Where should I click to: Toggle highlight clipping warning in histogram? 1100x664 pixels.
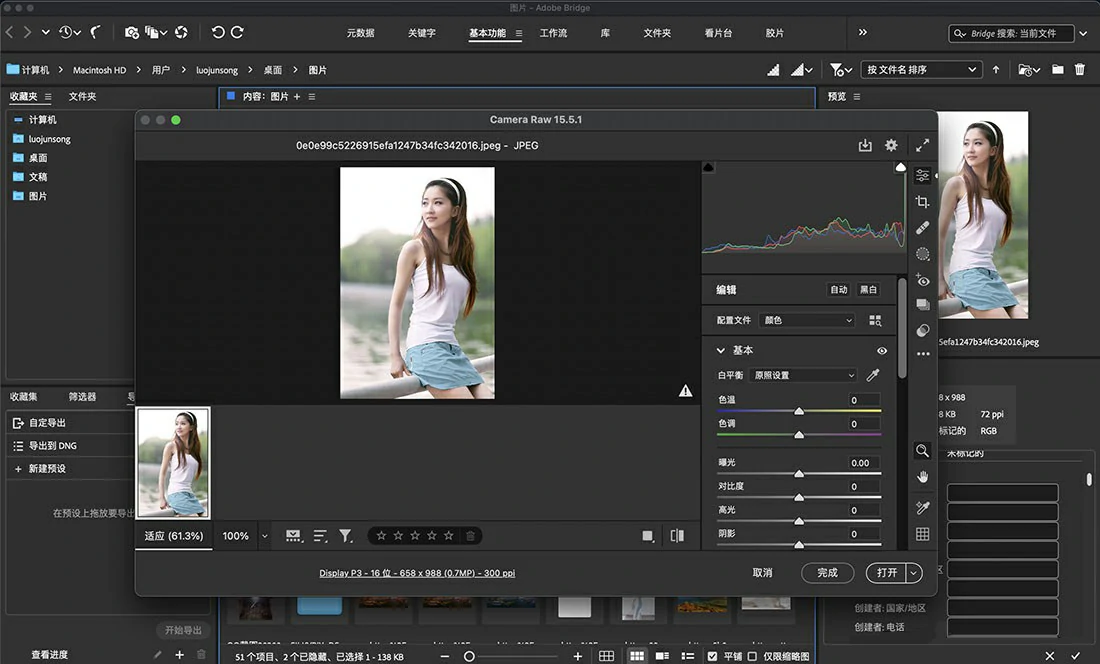point(900,167)
